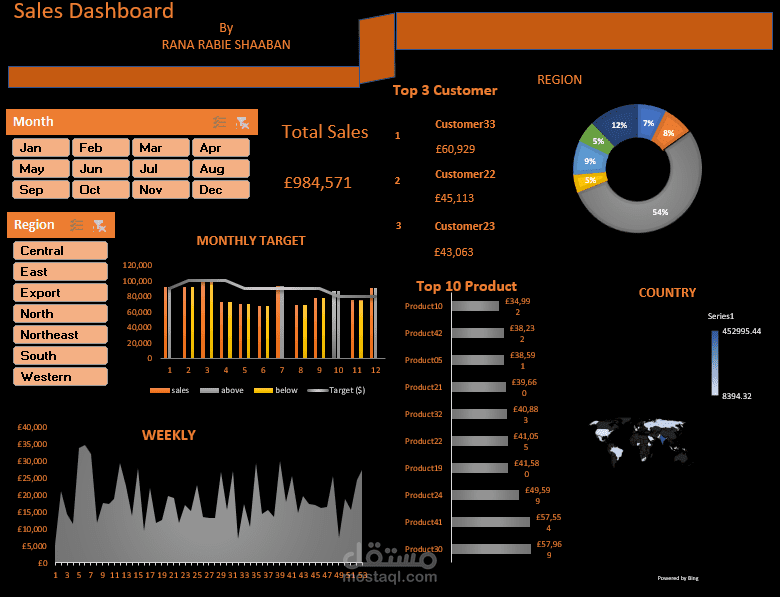Select Aug in Month slicer
This screenshot has width=780, height=597.
click(221, 169)
